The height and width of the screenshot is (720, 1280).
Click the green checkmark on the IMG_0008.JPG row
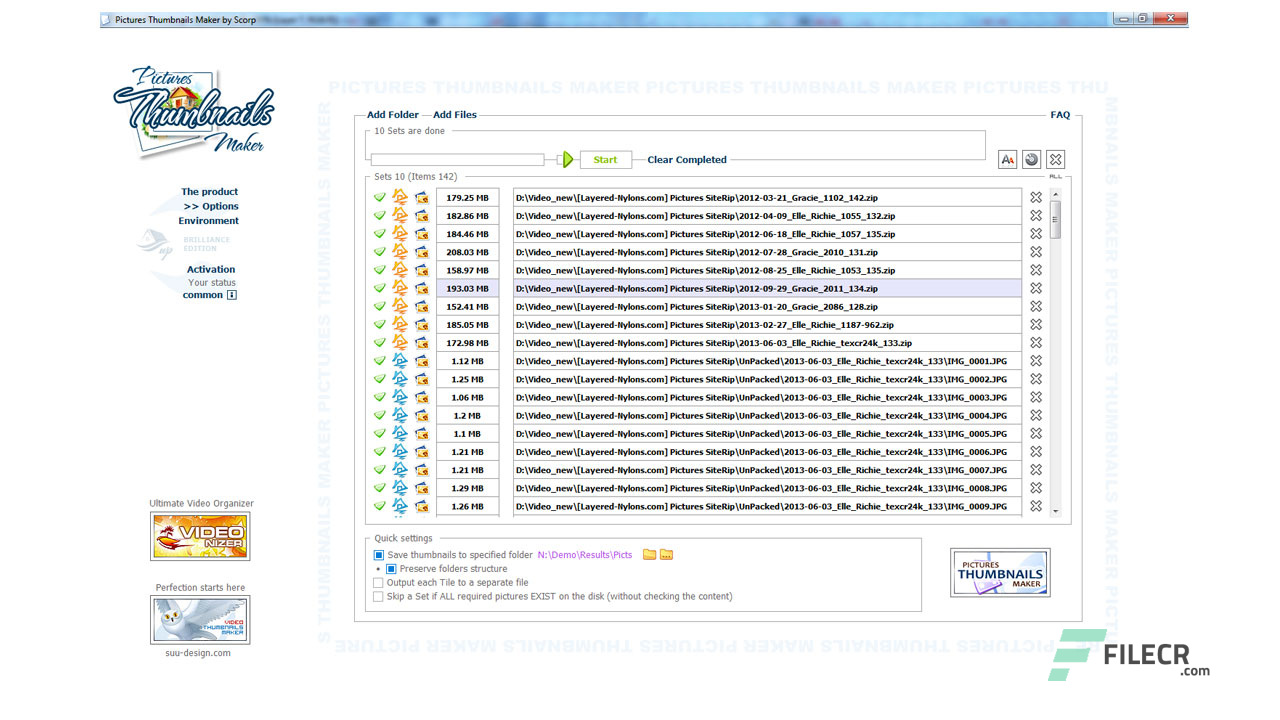(380, 488)
